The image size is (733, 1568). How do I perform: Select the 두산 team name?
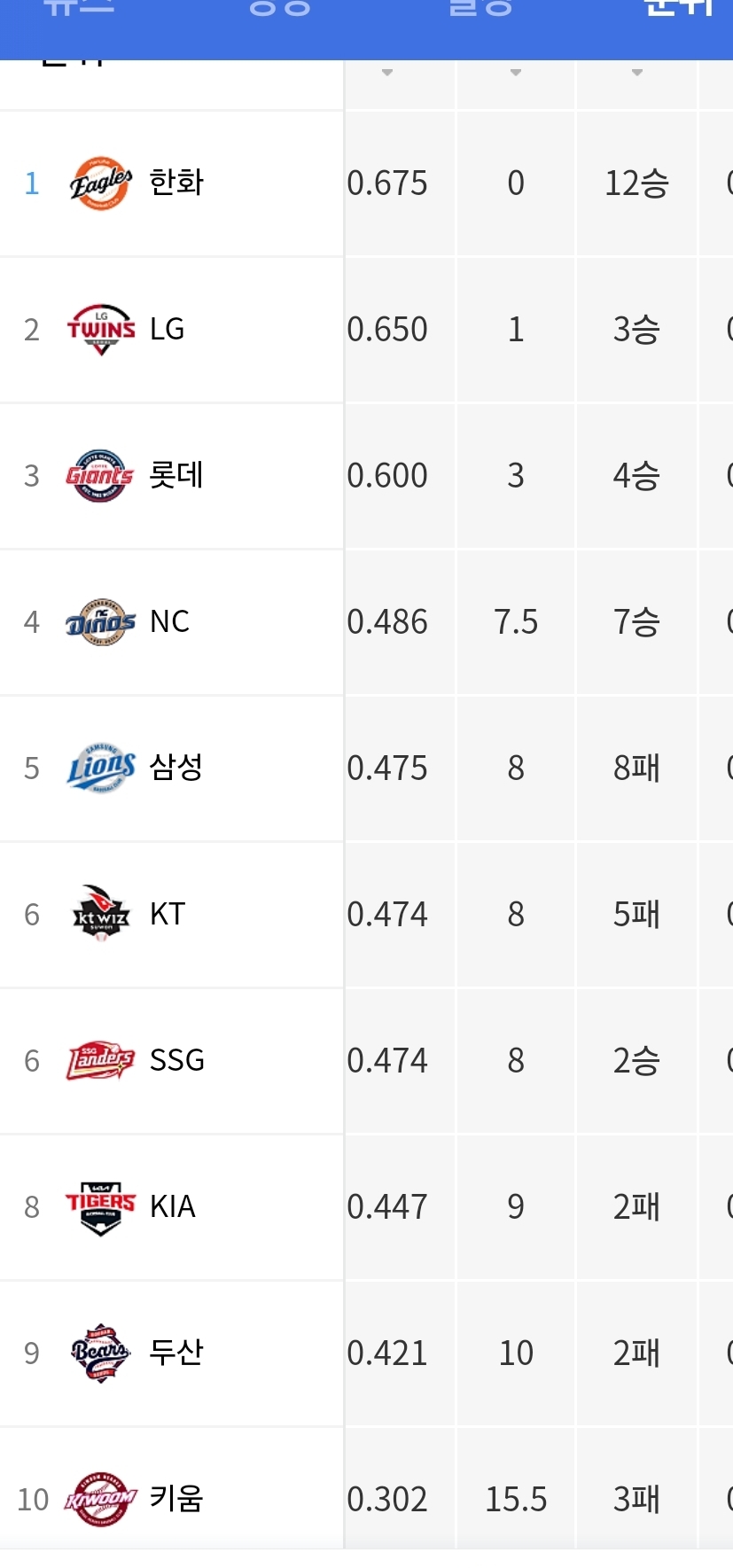176,1353
